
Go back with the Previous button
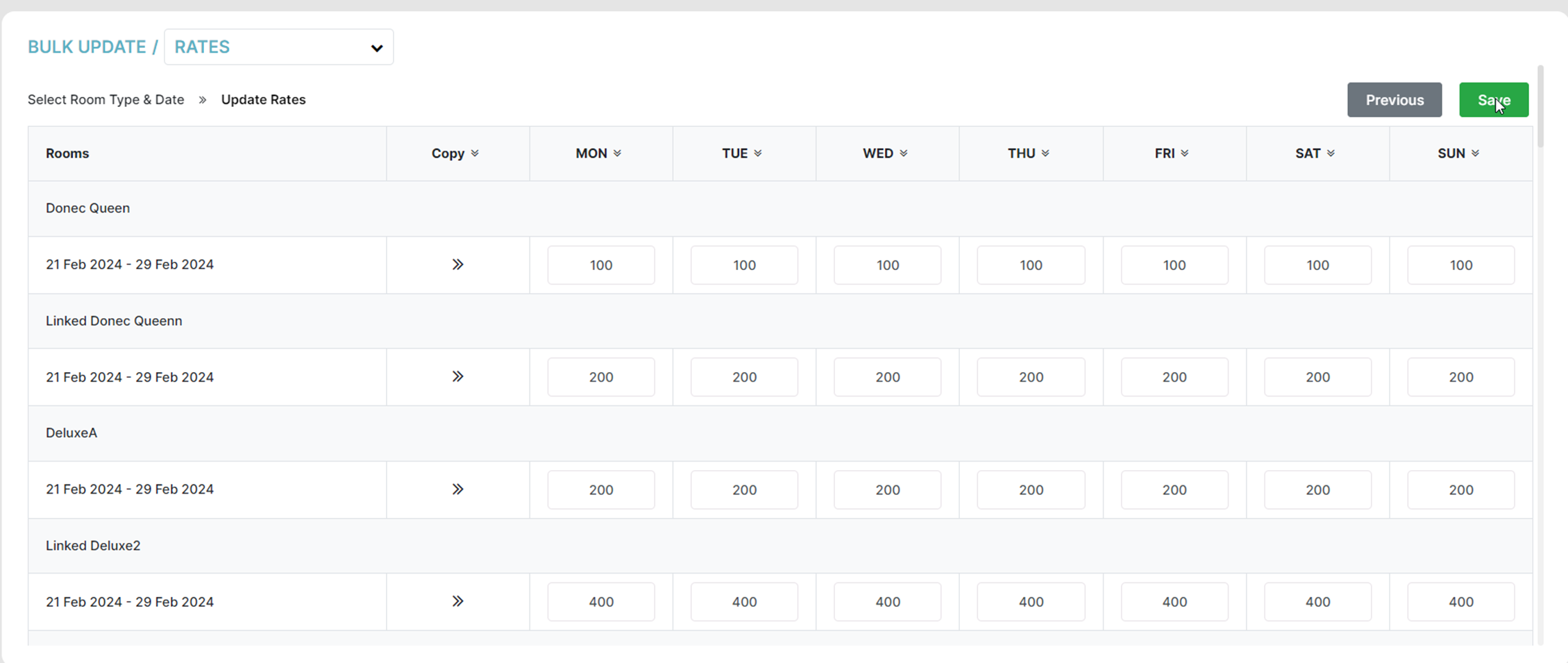click(1394, 100)
